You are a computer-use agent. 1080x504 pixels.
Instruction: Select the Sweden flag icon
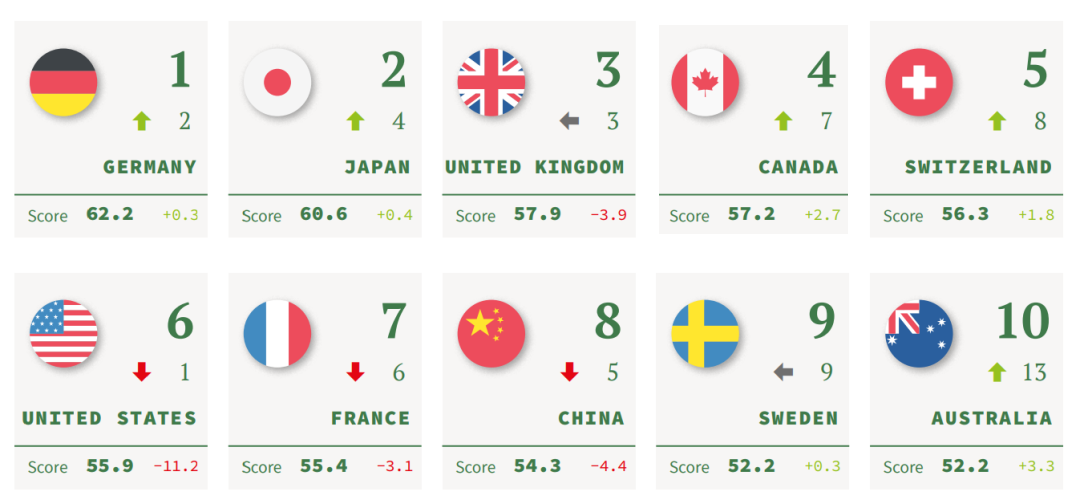tap(705, 333)
